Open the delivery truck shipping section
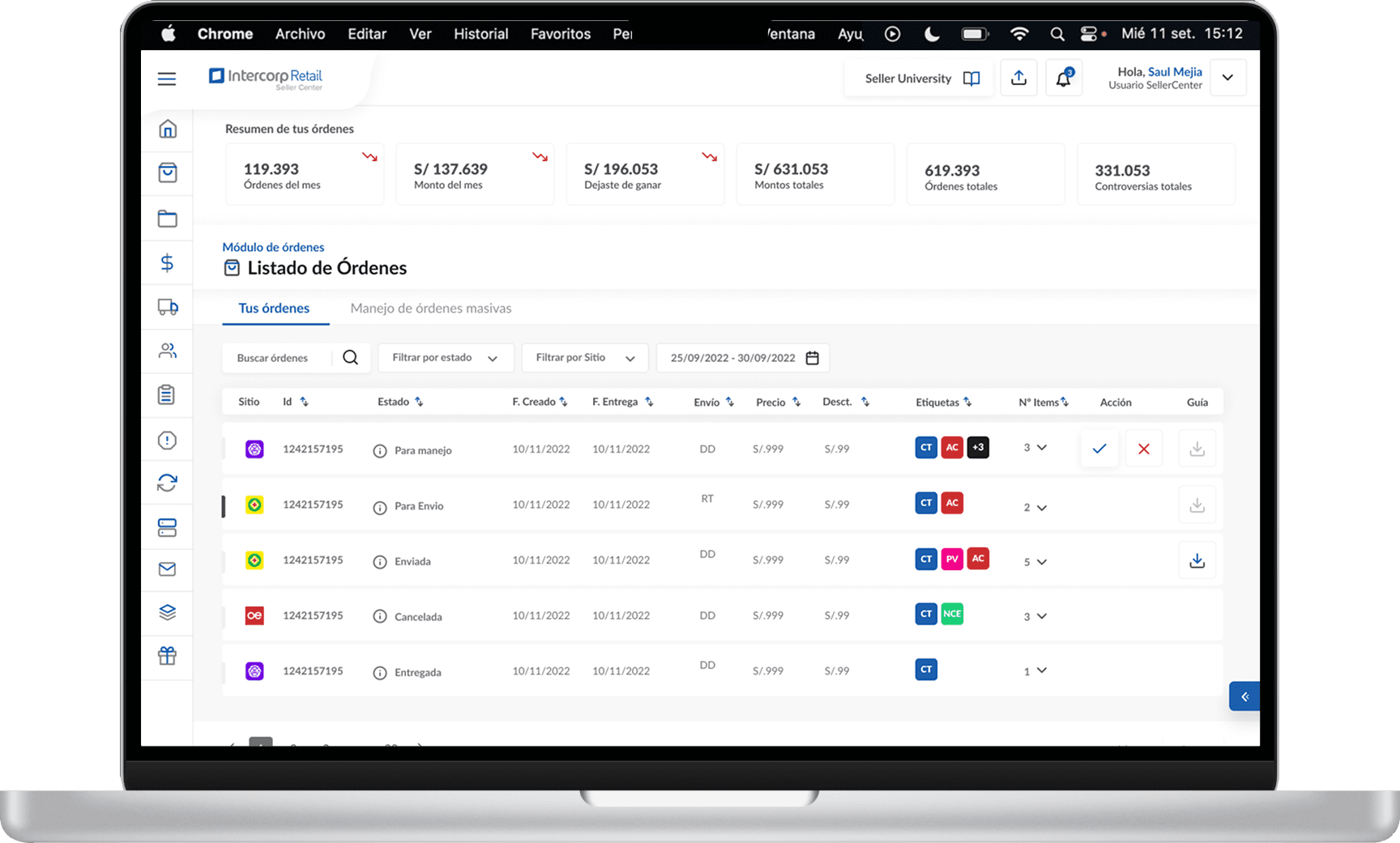1400x843 pixels. [168, 307]
